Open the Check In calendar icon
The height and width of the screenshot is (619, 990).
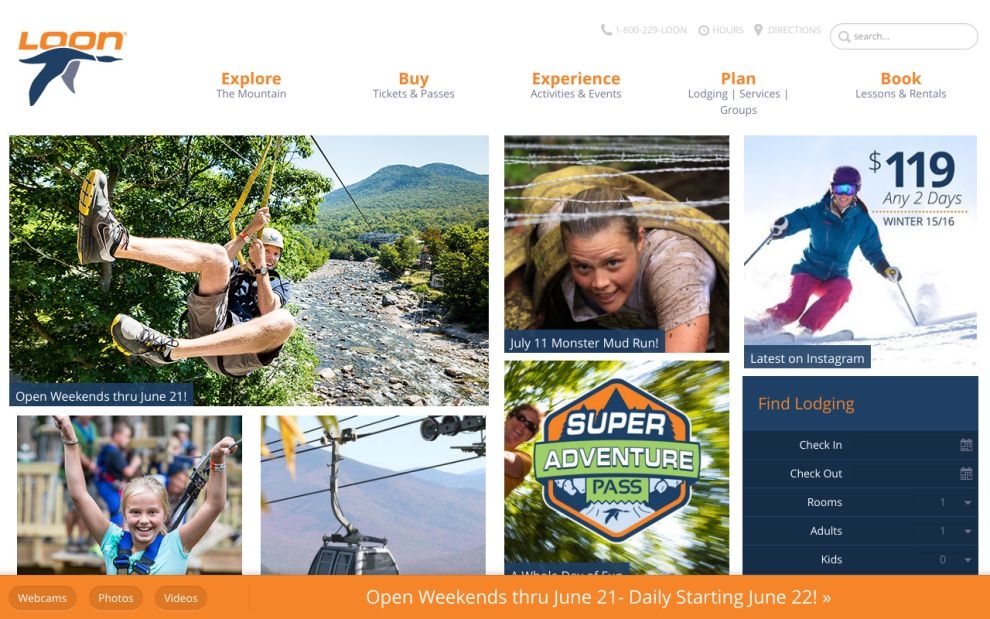[965, 445]
